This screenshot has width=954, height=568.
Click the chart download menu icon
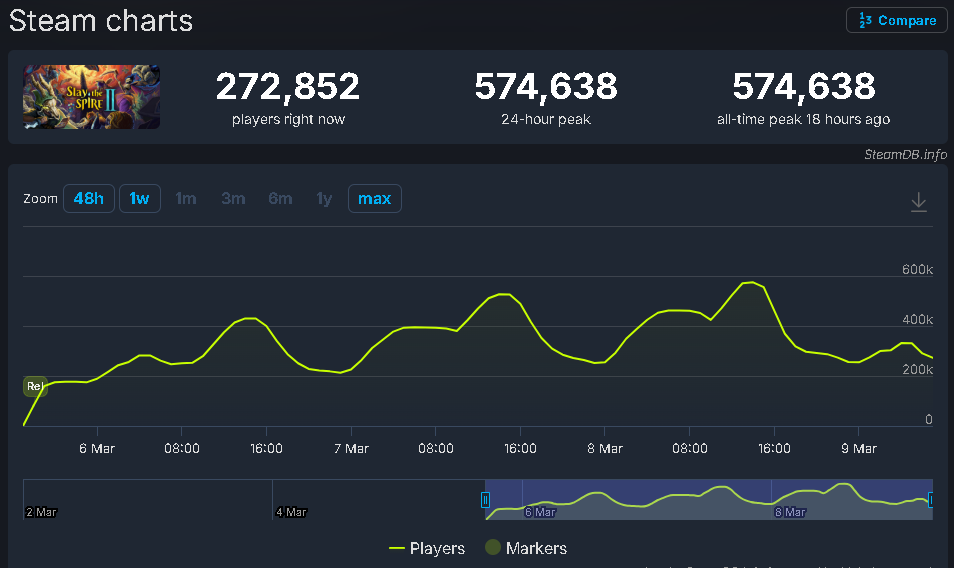click(x=918, y=202)
